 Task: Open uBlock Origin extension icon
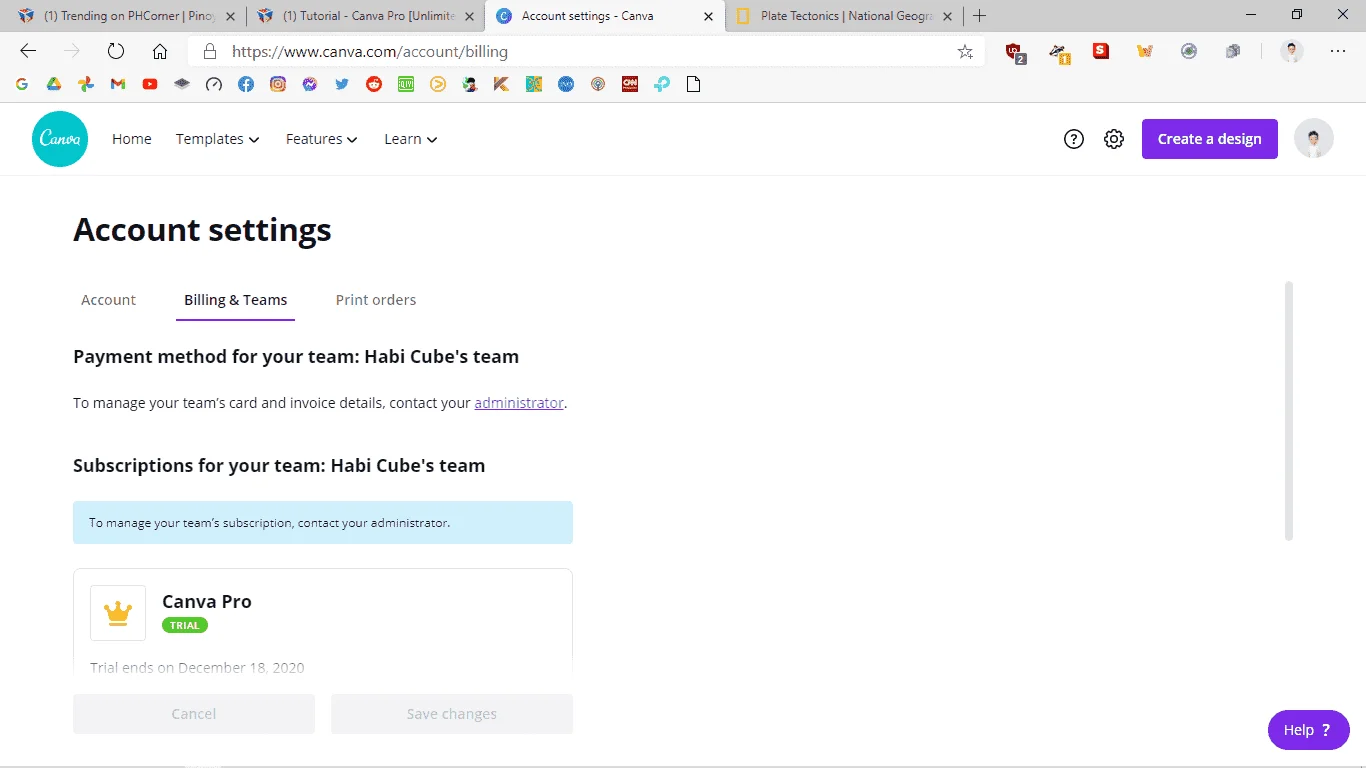click(1016, 52)
